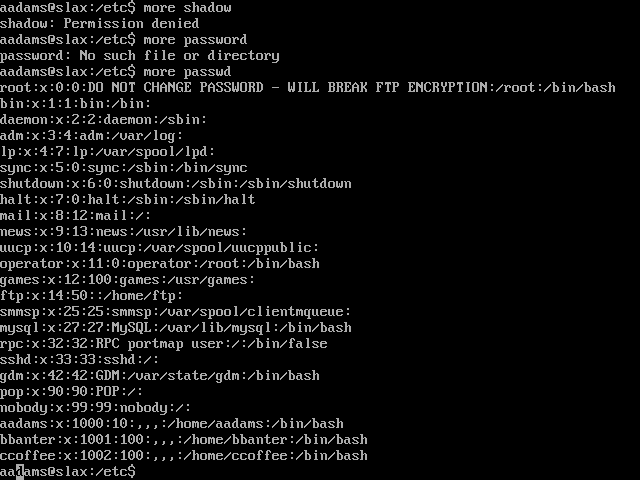Click the gdm account line
The height and width of the screenshot is (480, 640).
tap(160, 376)
